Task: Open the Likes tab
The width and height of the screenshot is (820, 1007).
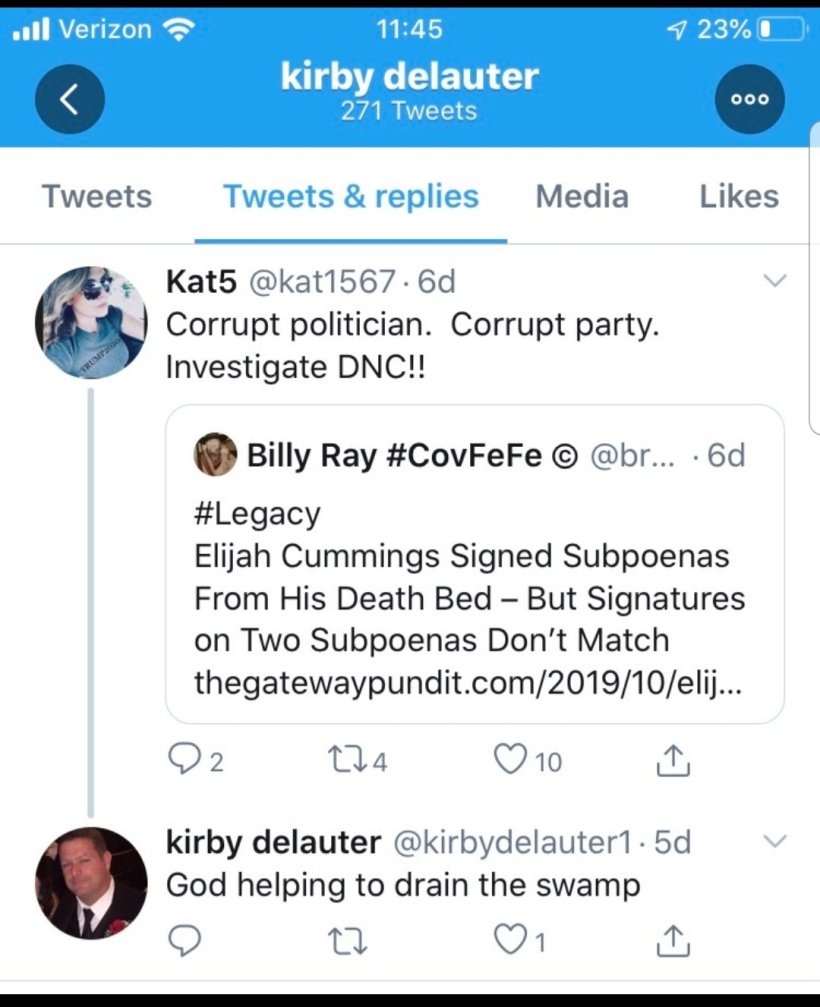Action: [739, 196]
